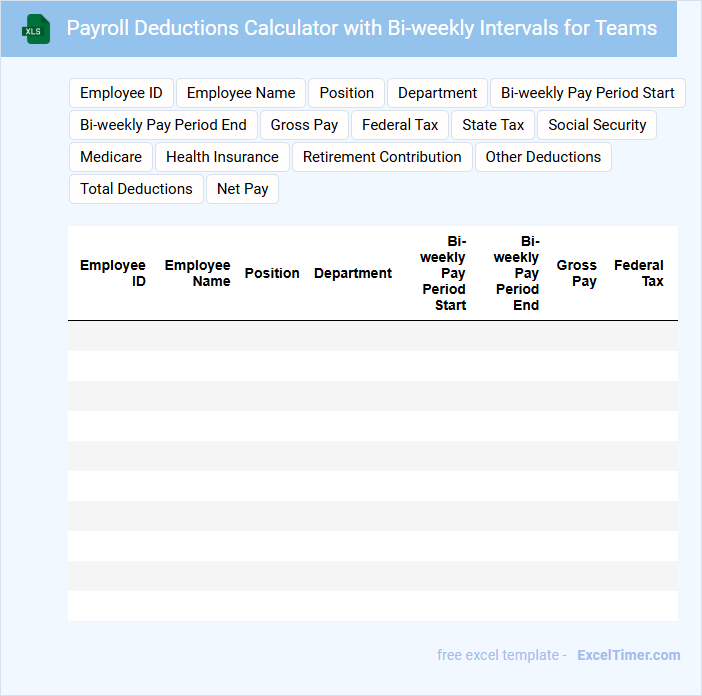Select the Total Deductions tag
The height and width of the screenshot is (696, 702).
(136, 189)
